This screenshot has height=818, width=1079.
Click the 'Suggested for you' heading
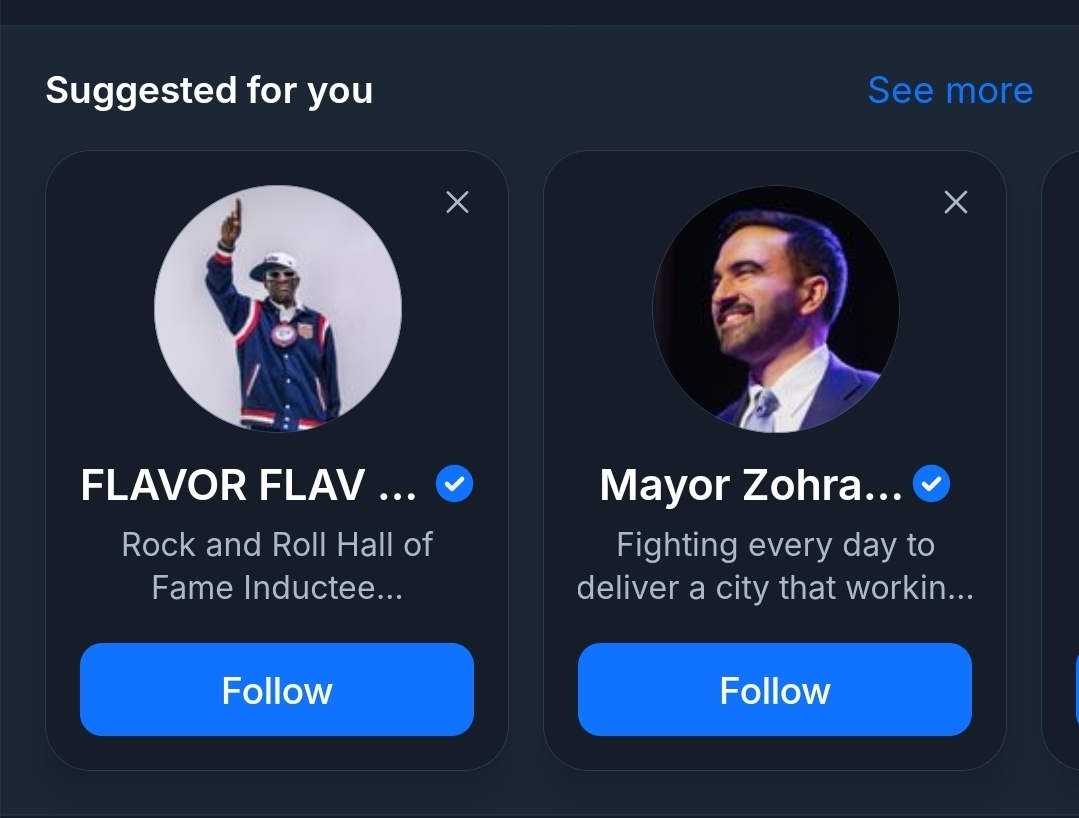click(209, 90)
